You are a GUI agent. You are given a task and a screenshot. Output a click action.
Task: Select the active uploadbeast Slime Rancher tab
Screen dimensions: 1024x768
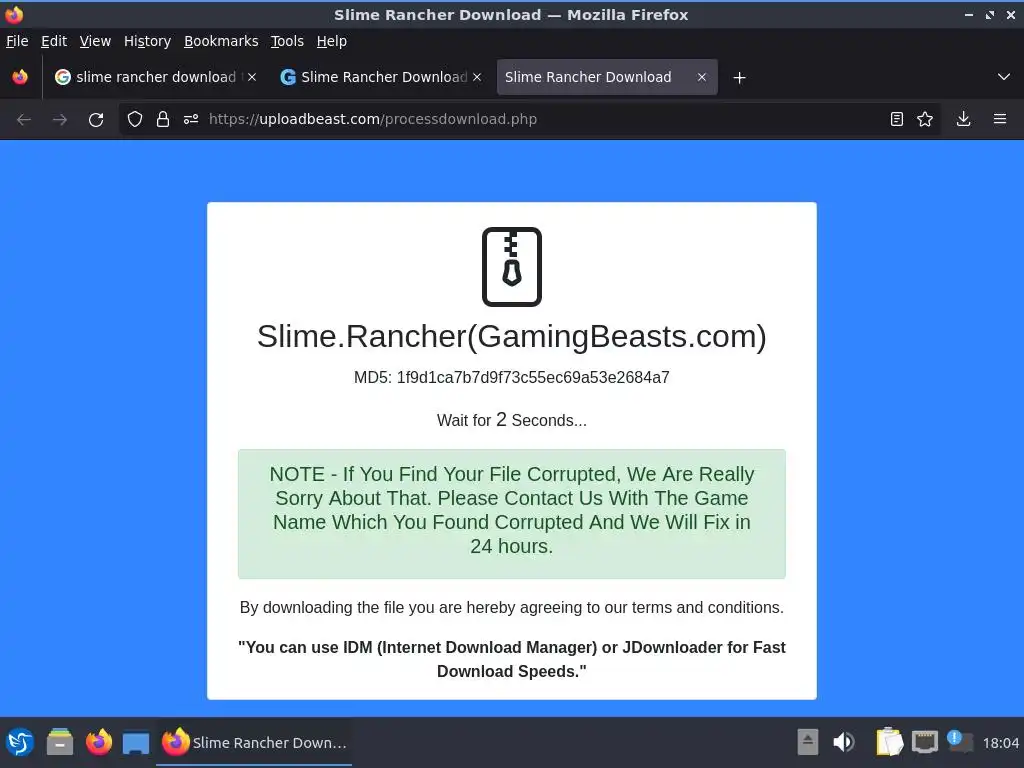(x=607, y=77)
